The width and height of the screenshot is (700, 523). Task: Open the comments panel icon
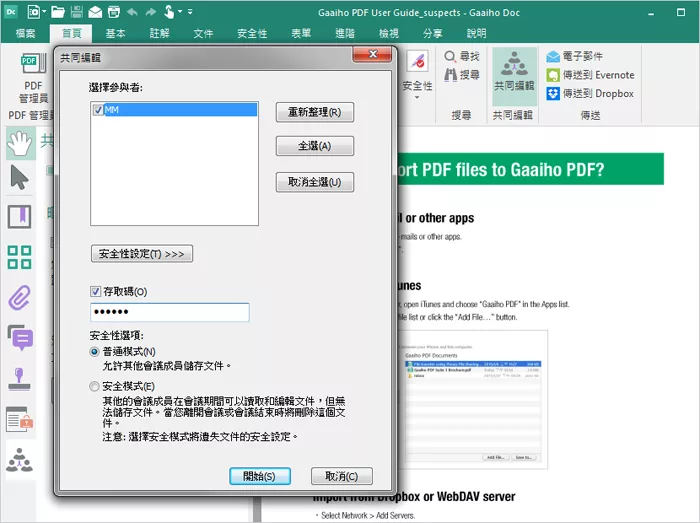coord(19,337)
